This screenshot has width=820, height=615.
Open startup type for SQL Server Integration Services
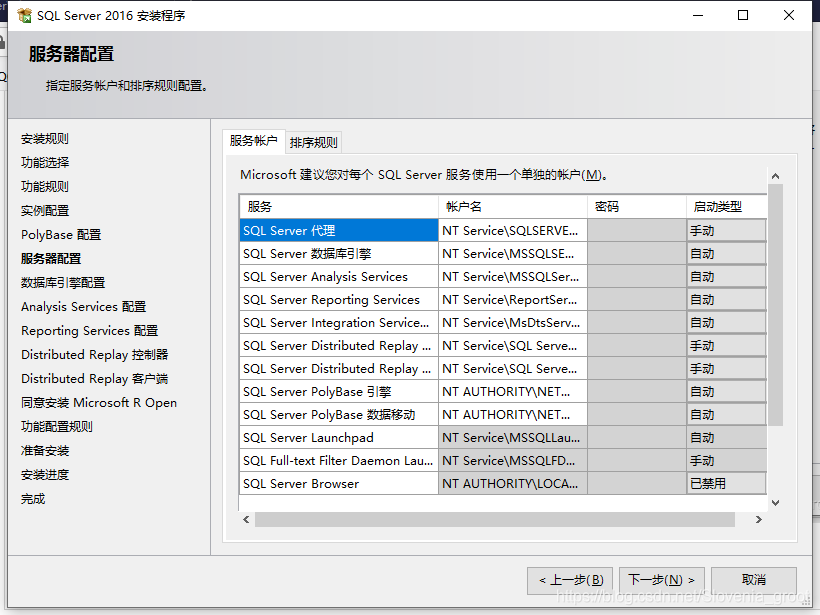coord(726,323)
